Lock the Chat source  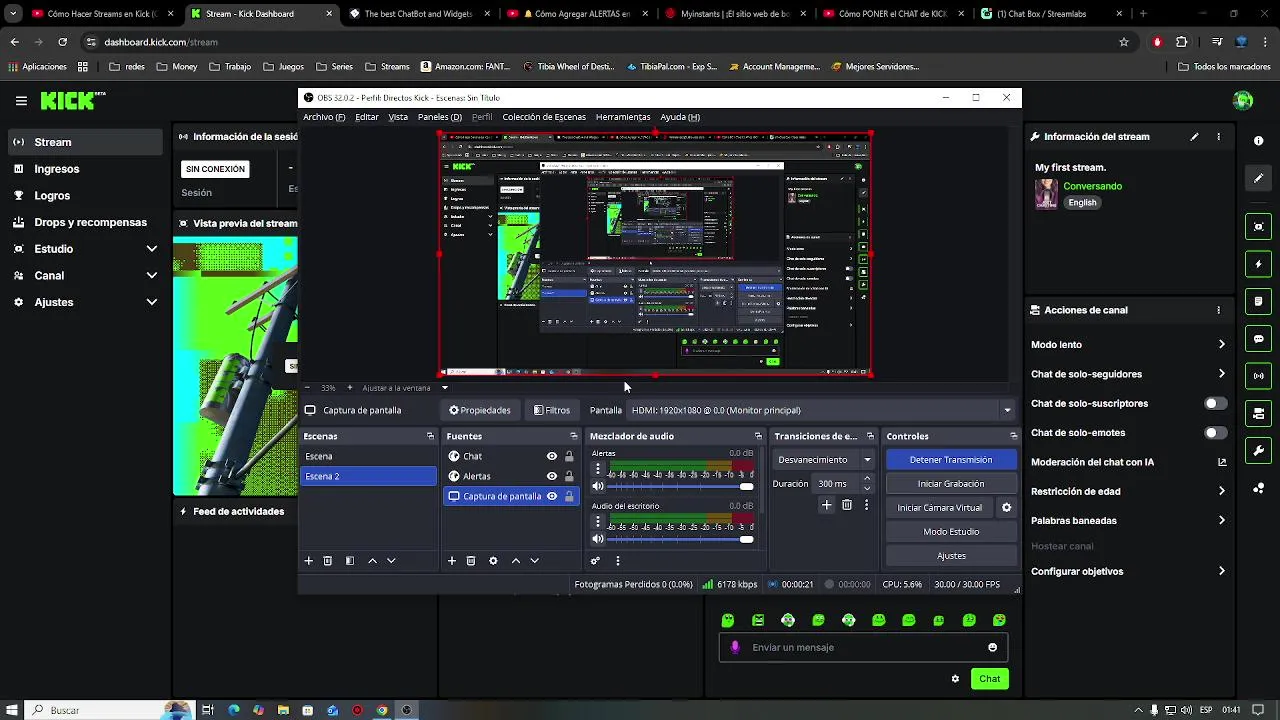pyautogui.click(x=569, y=456)
